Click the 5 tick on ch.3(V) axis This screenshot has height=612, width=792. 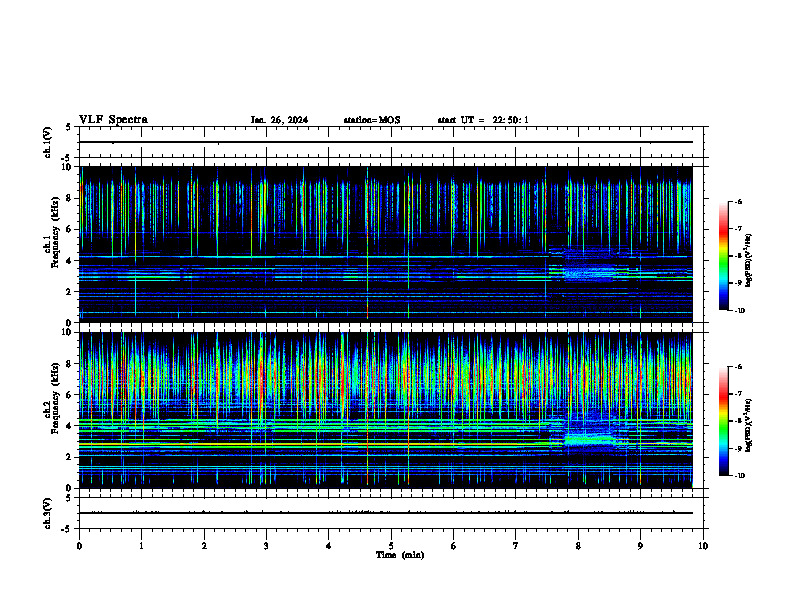(x=69, y=498)
